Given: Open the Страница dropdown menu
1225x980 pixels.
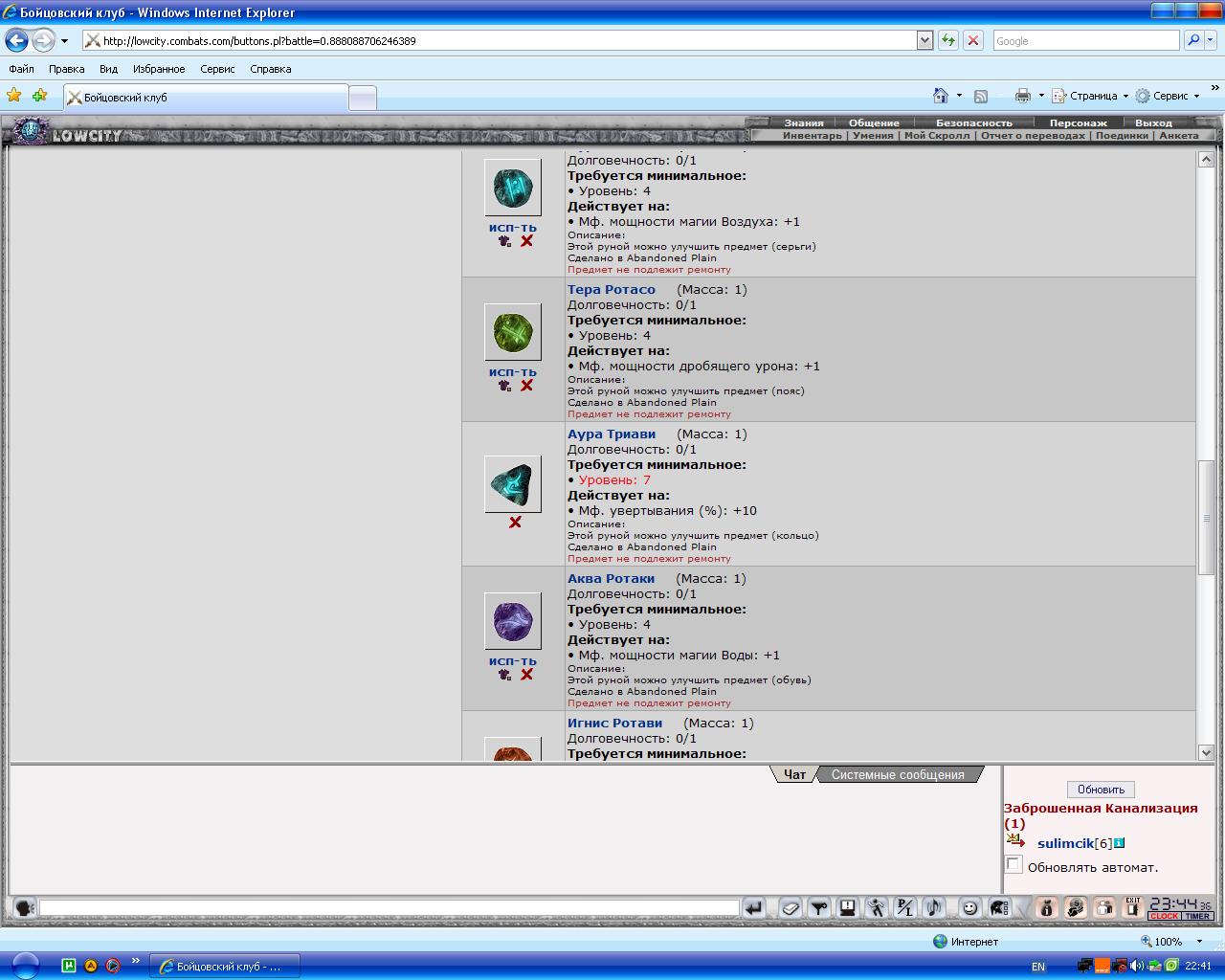Looking at the screenshot, I should (x=1091, y=96).
